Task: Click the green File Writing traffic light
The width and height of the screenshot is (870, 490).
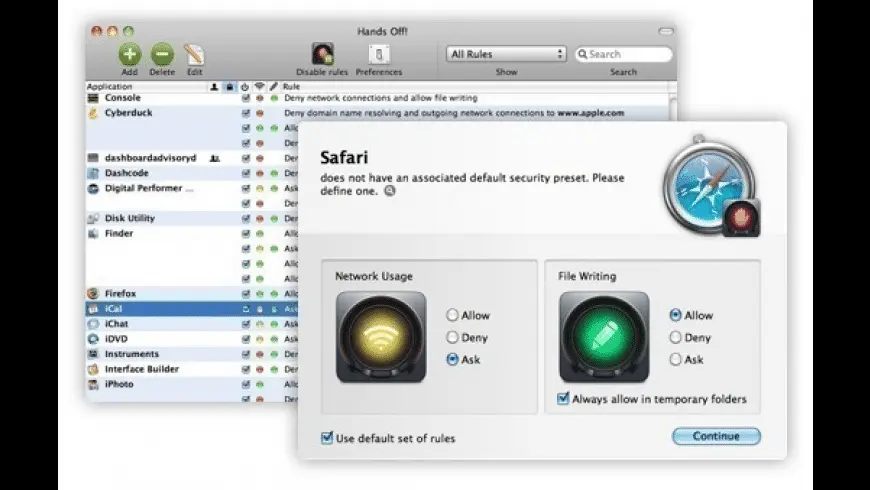Action: pyautogui.click(x=604, y=337)
